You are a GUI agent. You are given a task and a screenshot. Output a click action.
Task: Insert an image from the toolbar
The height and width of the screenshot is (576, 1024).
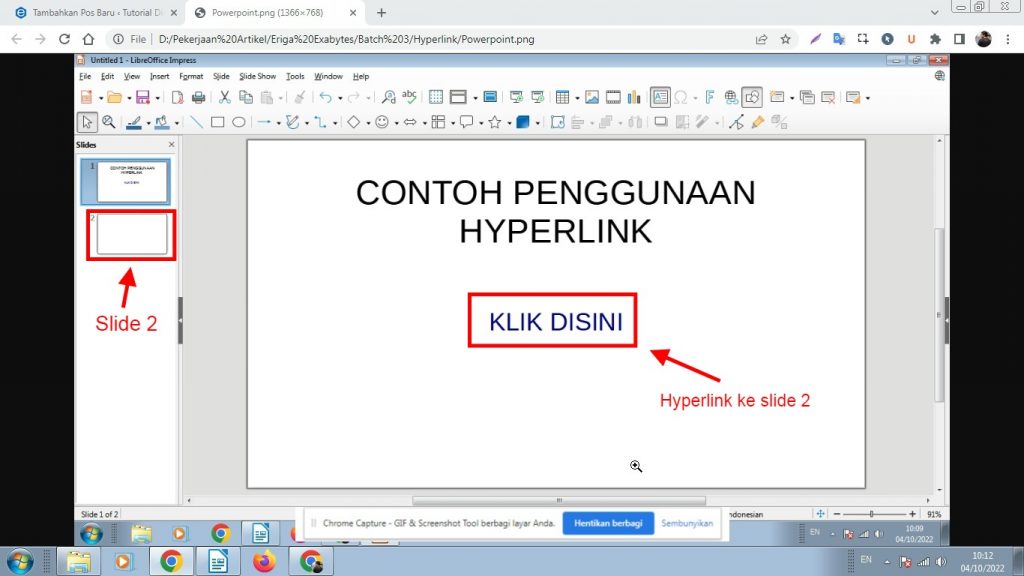(591, 97)
